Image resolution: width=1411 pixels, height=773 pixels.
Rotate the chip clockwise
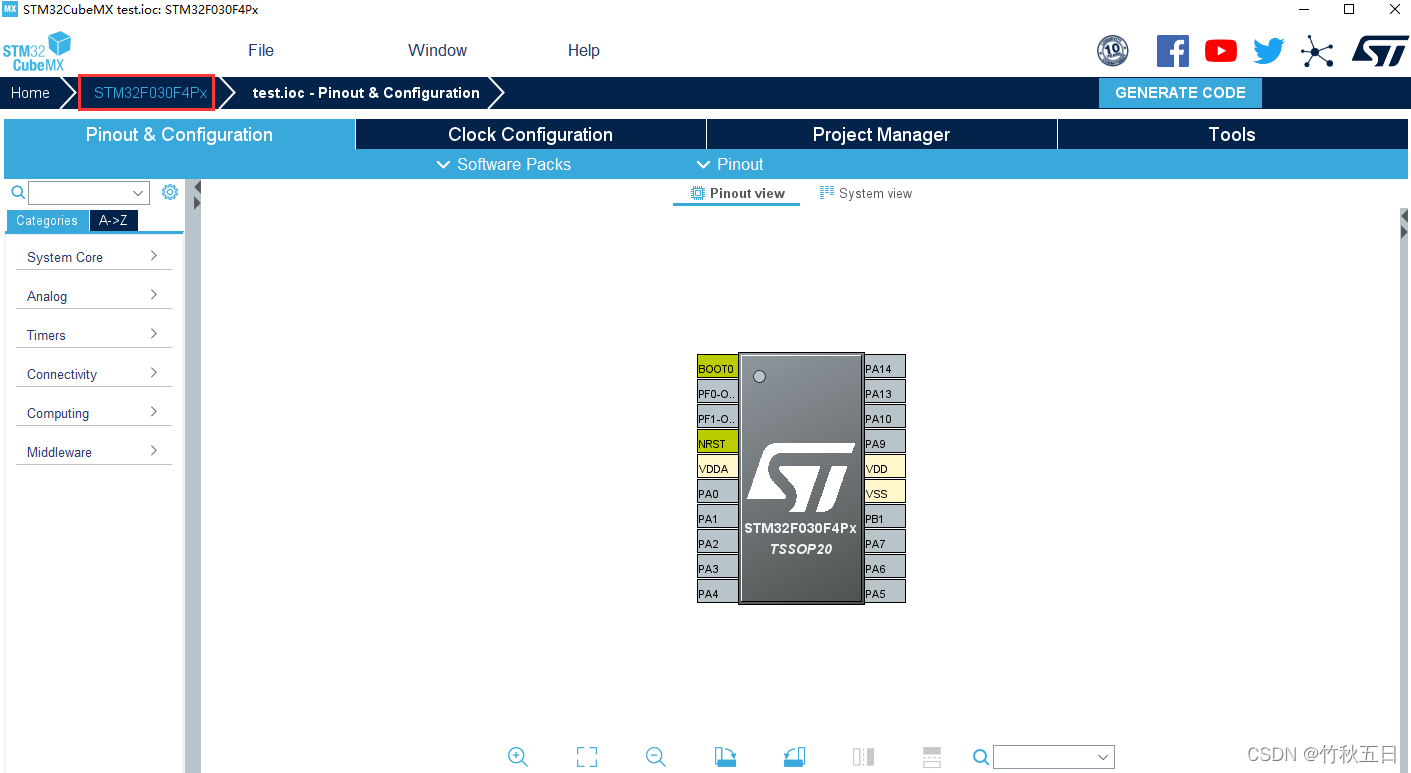726,757
